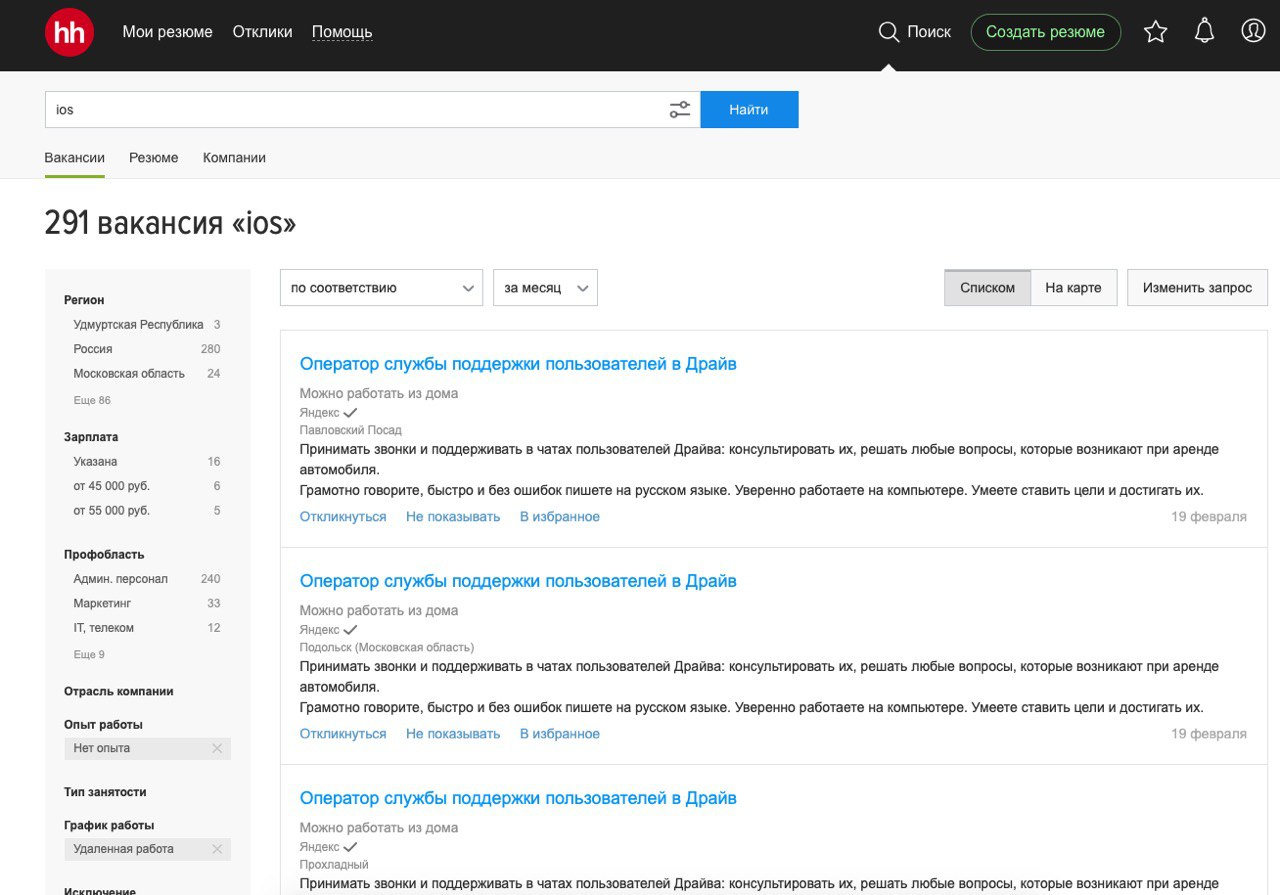Click the hh red logo
1280x895 pixels.
[70, 32]
